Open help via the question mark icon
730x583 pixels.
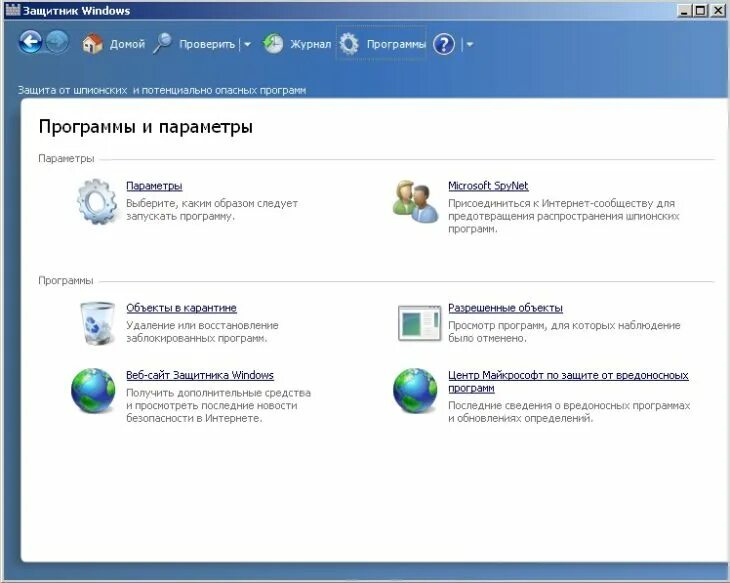[444, 45]
